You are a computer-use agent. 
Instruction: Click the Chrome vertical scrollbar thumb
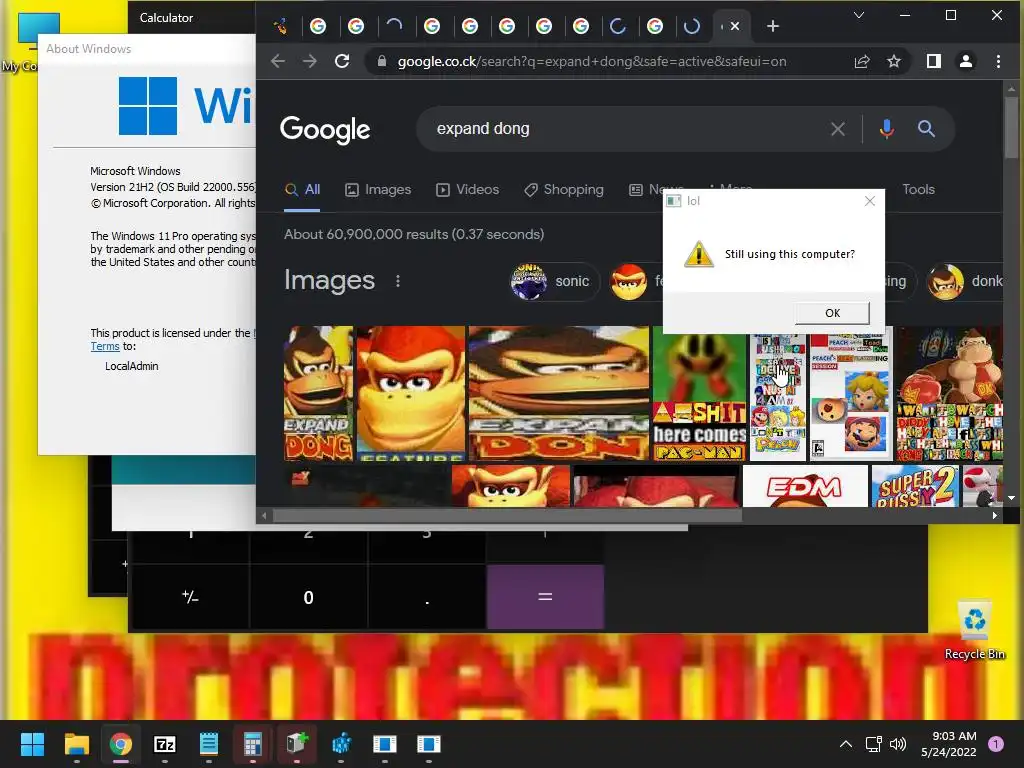click(1011, 127)
